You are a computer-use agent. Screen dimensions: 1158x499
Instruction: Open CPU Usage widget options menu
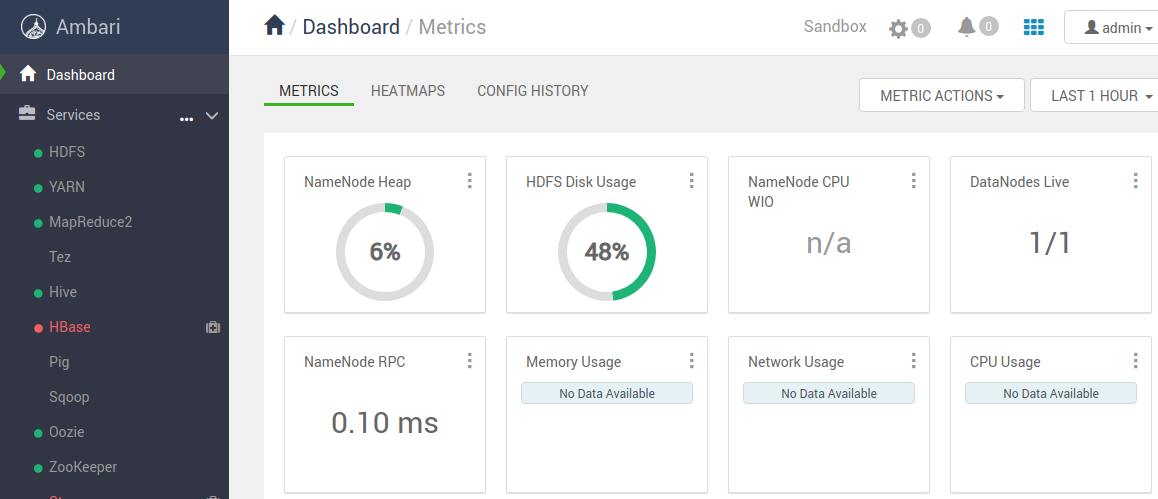[1136, 361]
